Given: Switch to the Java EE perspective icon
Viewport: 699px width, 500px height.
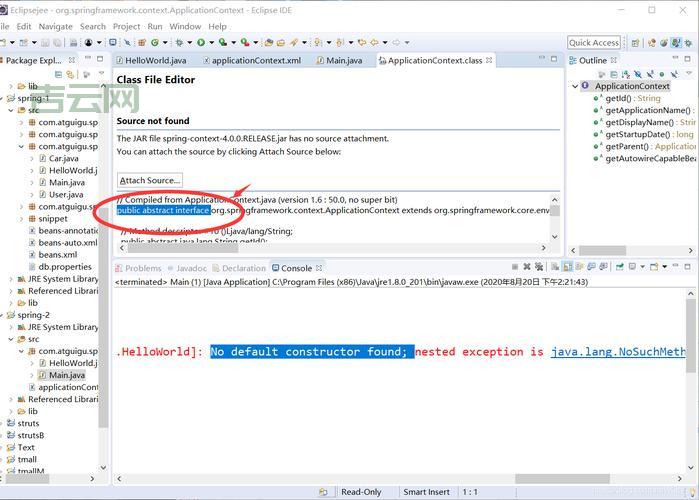Looking at the screenshot, I should 677,43.
